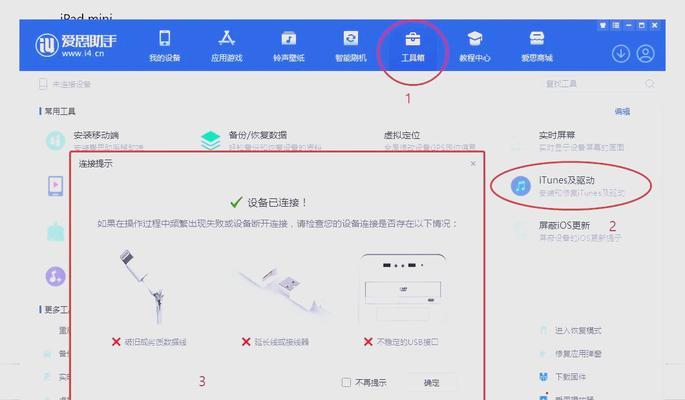Screen dimensions: 685x400
Task: Open 教程中心 (Tutorial Center) tab
Action: 475,46
